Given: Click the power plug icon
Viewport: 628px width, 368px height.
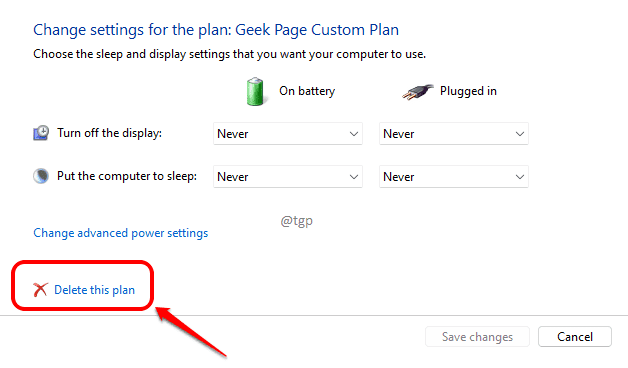Looking at the screenshot, I should coord(417,92).
